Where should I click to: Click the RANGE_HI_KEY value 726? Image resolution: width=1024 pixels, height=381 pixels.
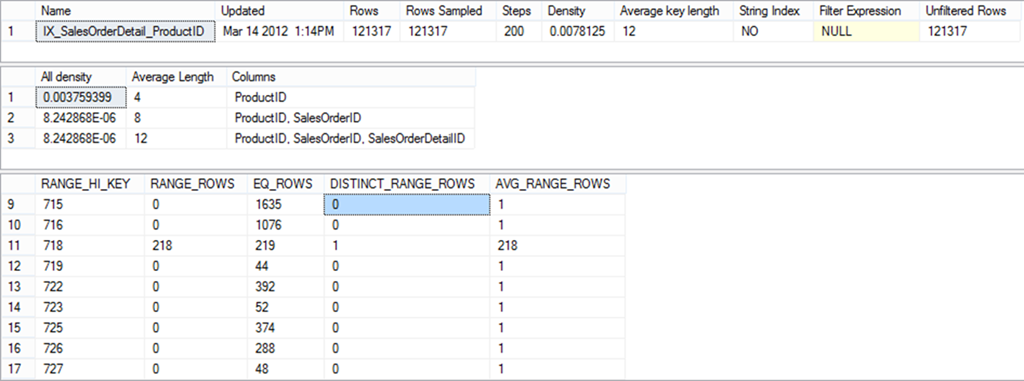tap(90, 348)
